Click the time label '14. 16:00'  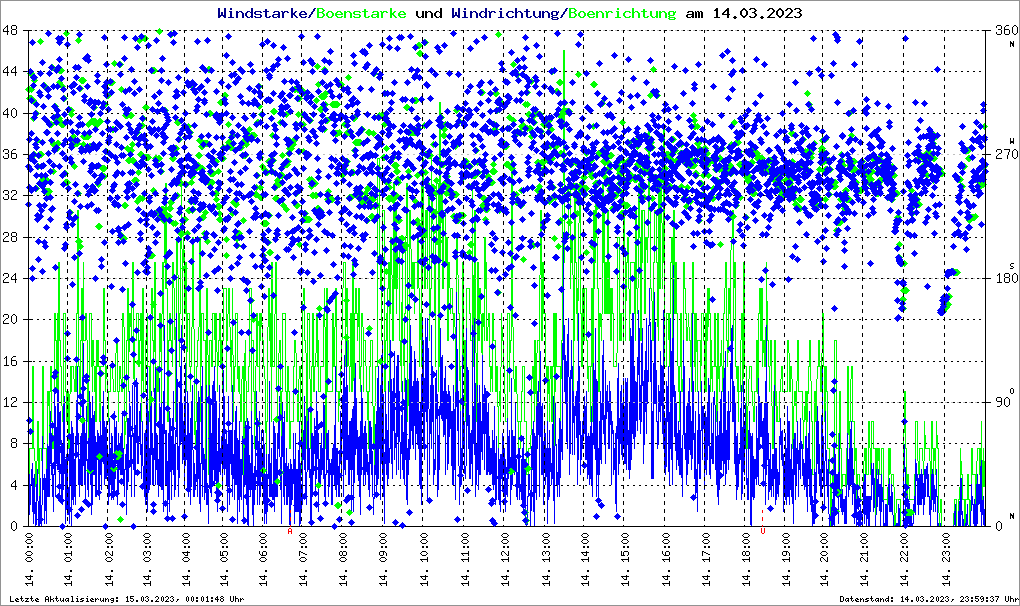[667, 559]
